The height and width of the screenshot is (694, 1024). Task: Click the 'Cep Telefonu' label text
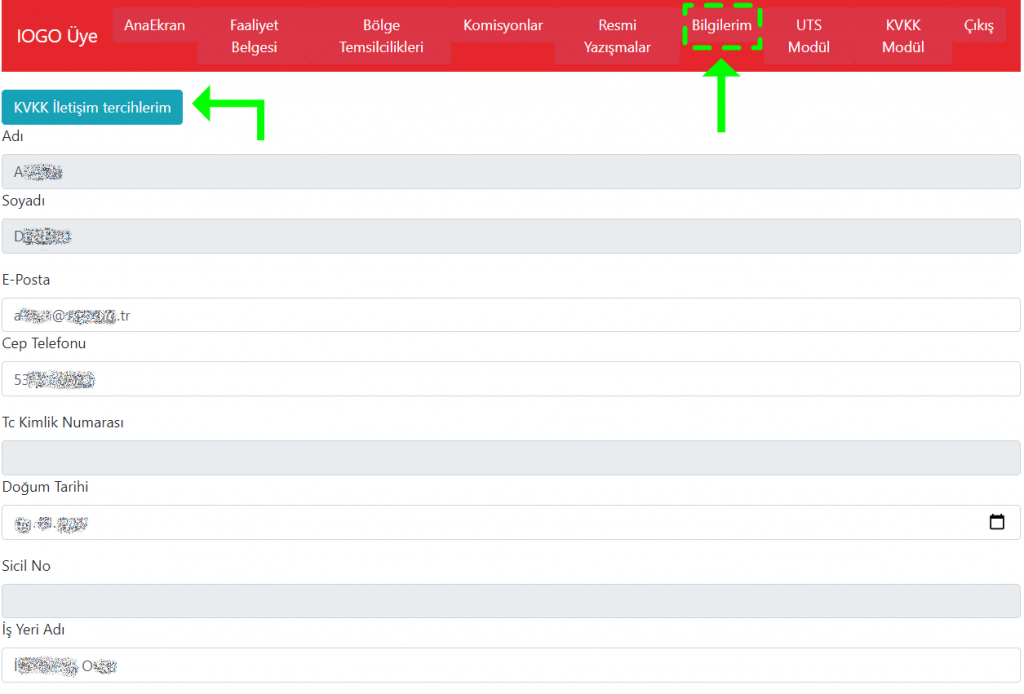(x=44, y=343)
